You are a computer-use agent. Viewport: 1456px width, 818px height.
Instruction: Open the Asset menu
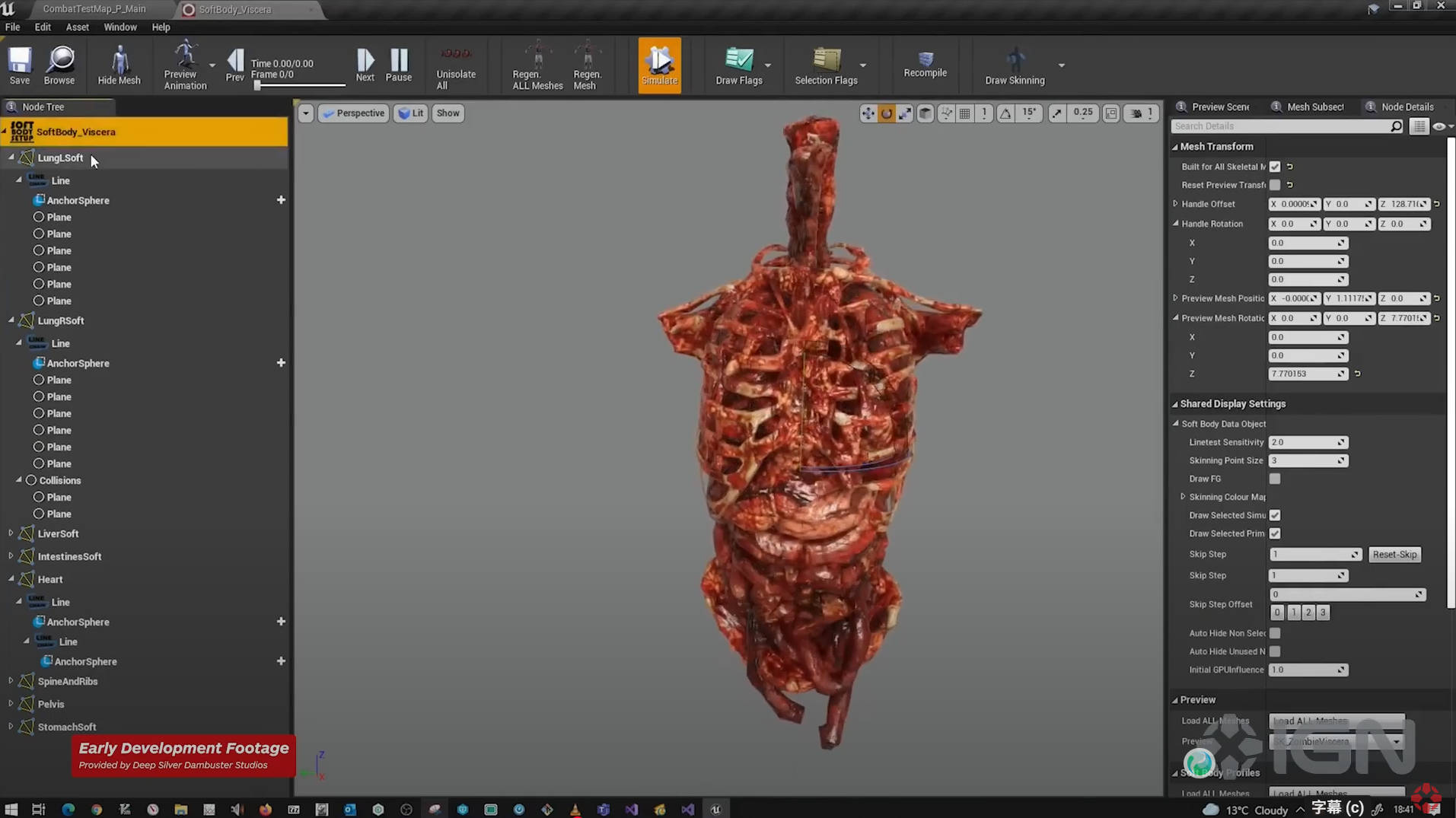(x=77, y=27)
